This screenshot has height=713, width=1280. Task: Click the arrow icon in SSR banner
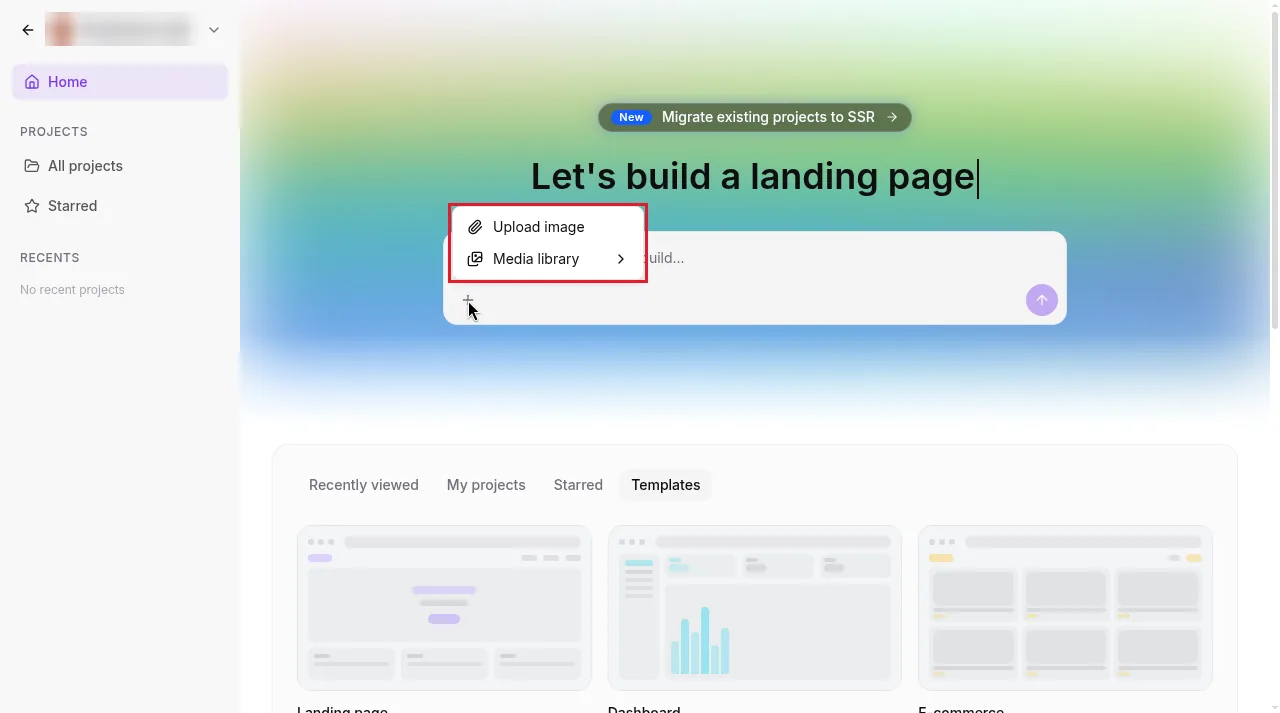892,117
